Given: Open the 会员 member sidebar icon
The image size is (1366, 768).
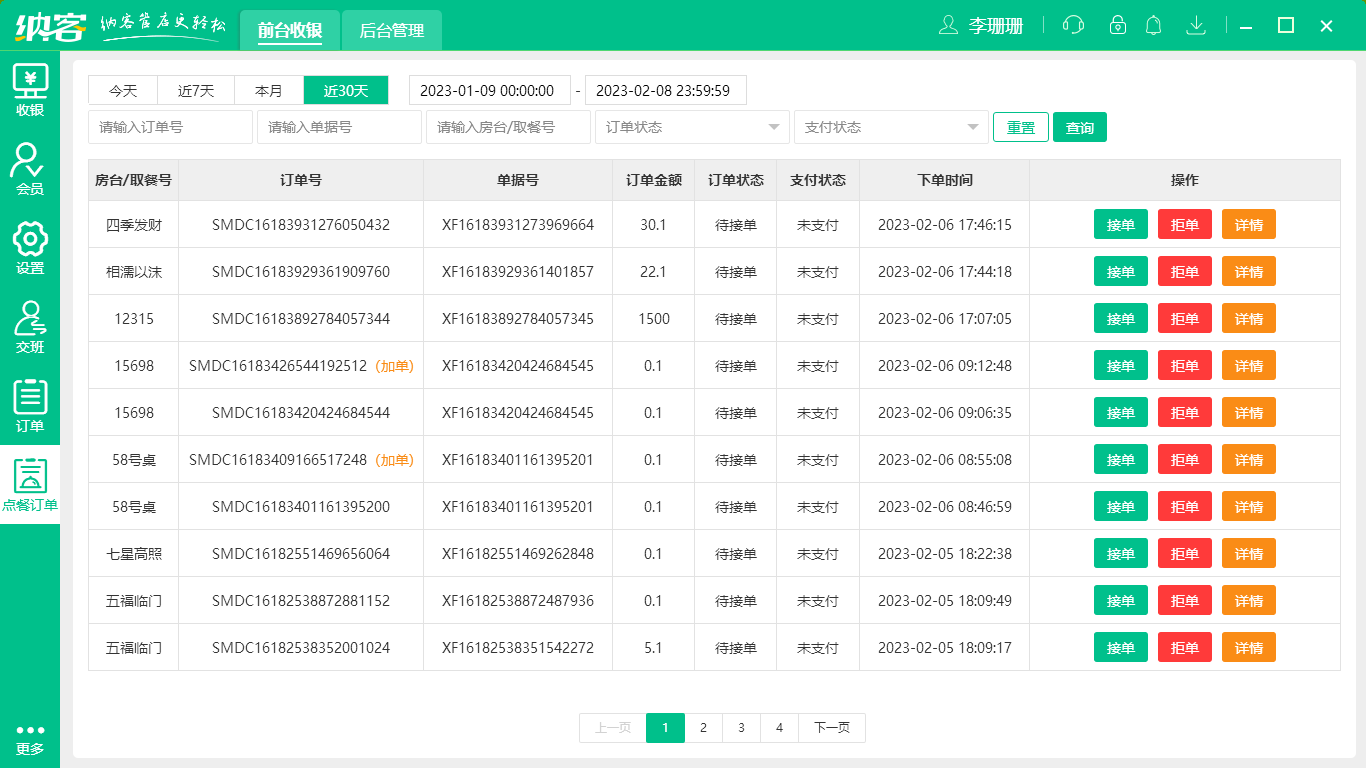Looking at the screenshot, I should (30, 168).
